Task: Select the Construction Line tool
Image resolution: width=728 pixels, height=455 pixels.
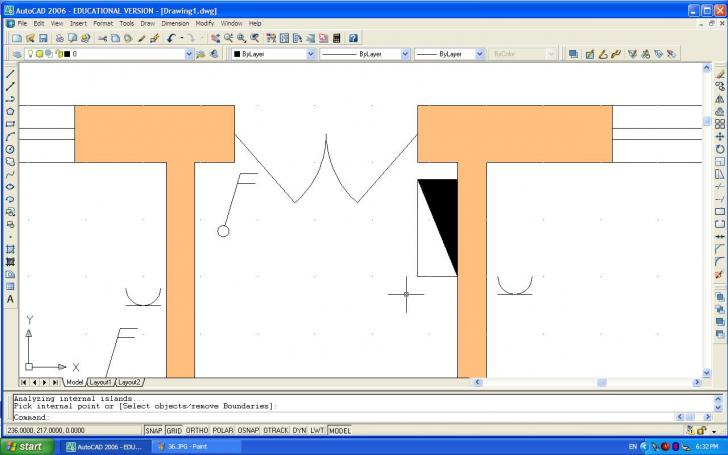Action: pyautogui.click(x=10, y=86)
